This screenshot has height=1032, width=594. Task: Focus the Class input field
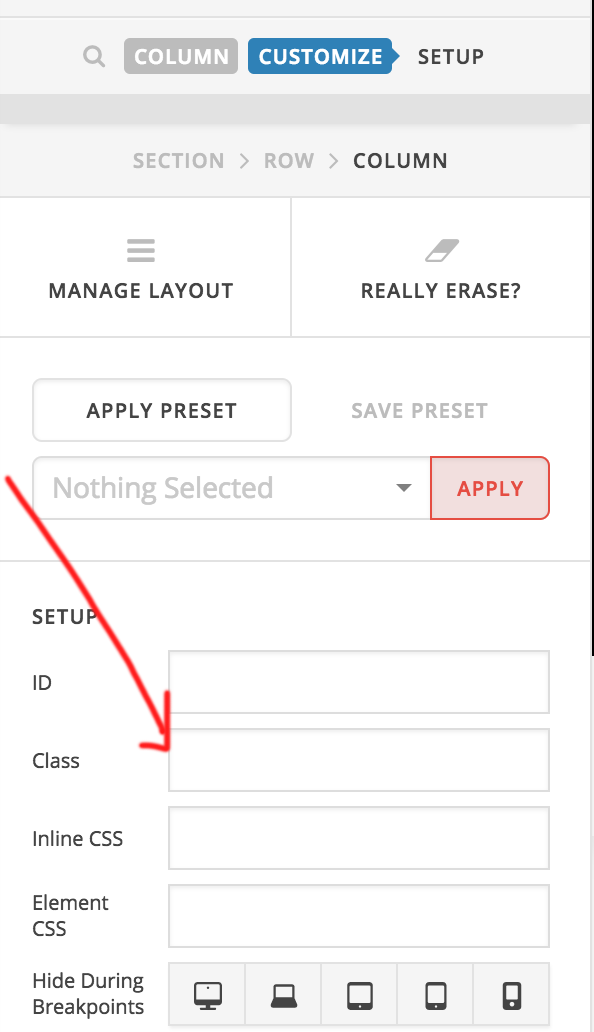pos(359,760)
